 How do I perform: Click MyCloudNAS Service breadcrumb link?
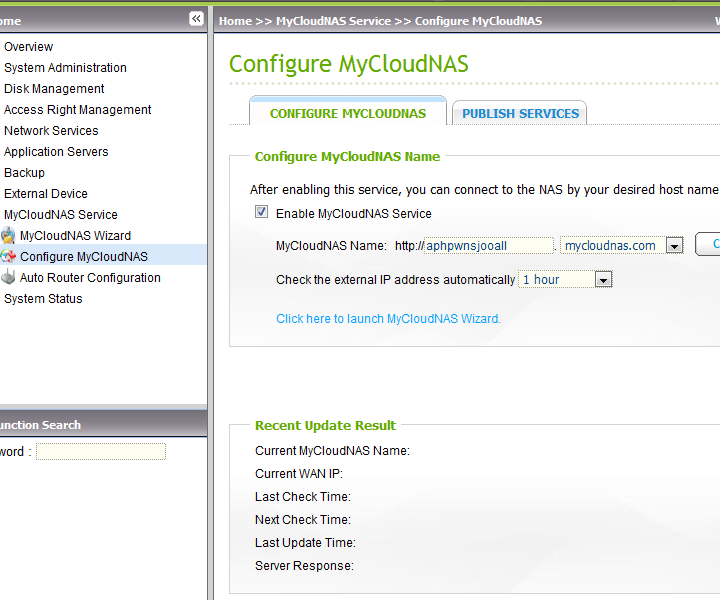(x=333, y=21)
